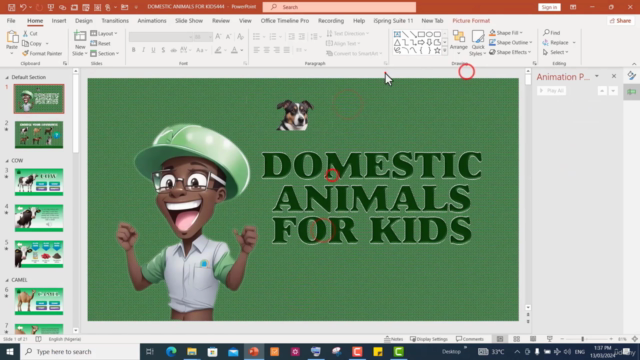Click the PowerPoint taskbar icon
The image size is (640, 360).
coord(254,351)
